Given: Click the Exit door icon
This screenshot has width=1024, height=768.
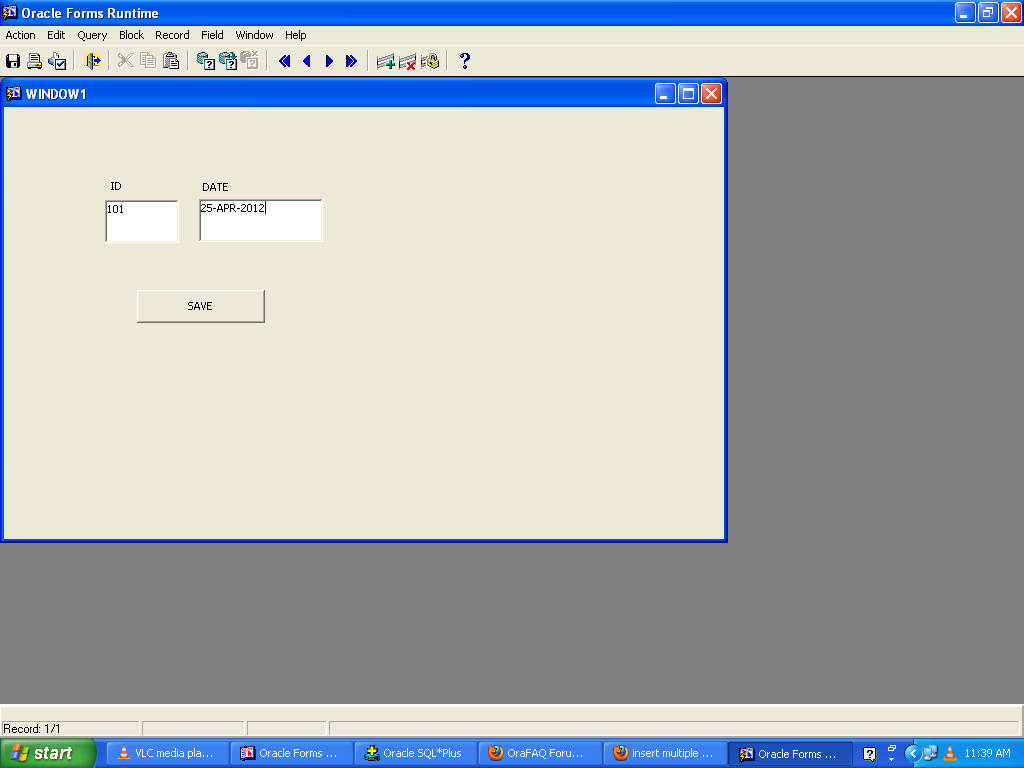Looking at the screenshot, I should (93, 61).
